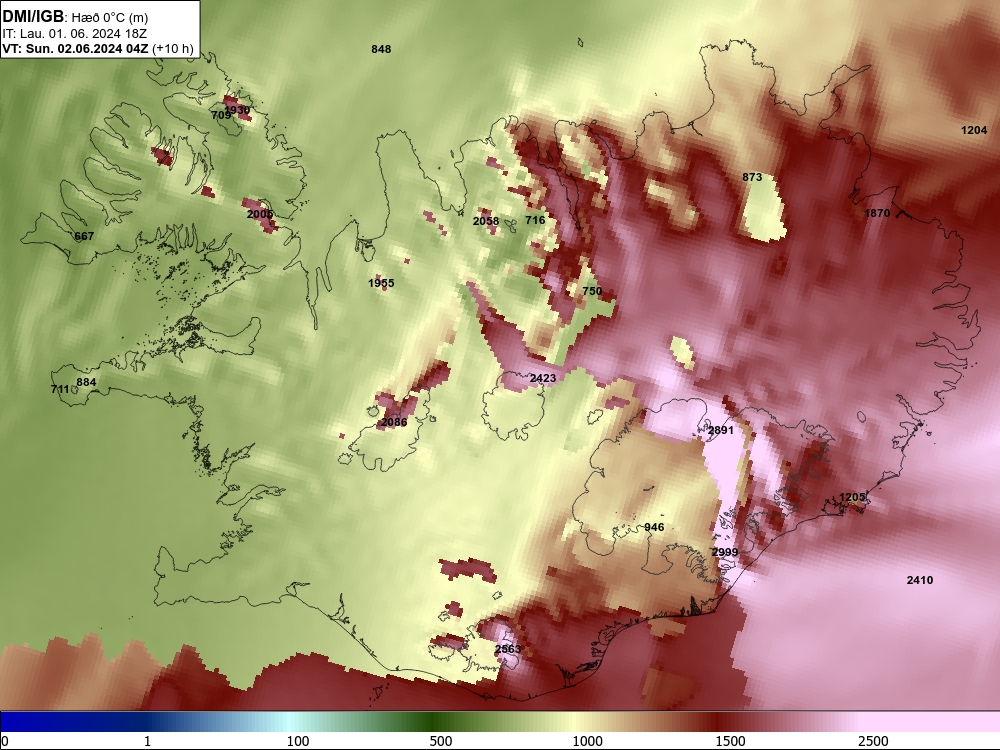This screenshot has width=1000, height=750.
Task: Click the 2500 label on the color scale
Action: (x=873, y=741)
